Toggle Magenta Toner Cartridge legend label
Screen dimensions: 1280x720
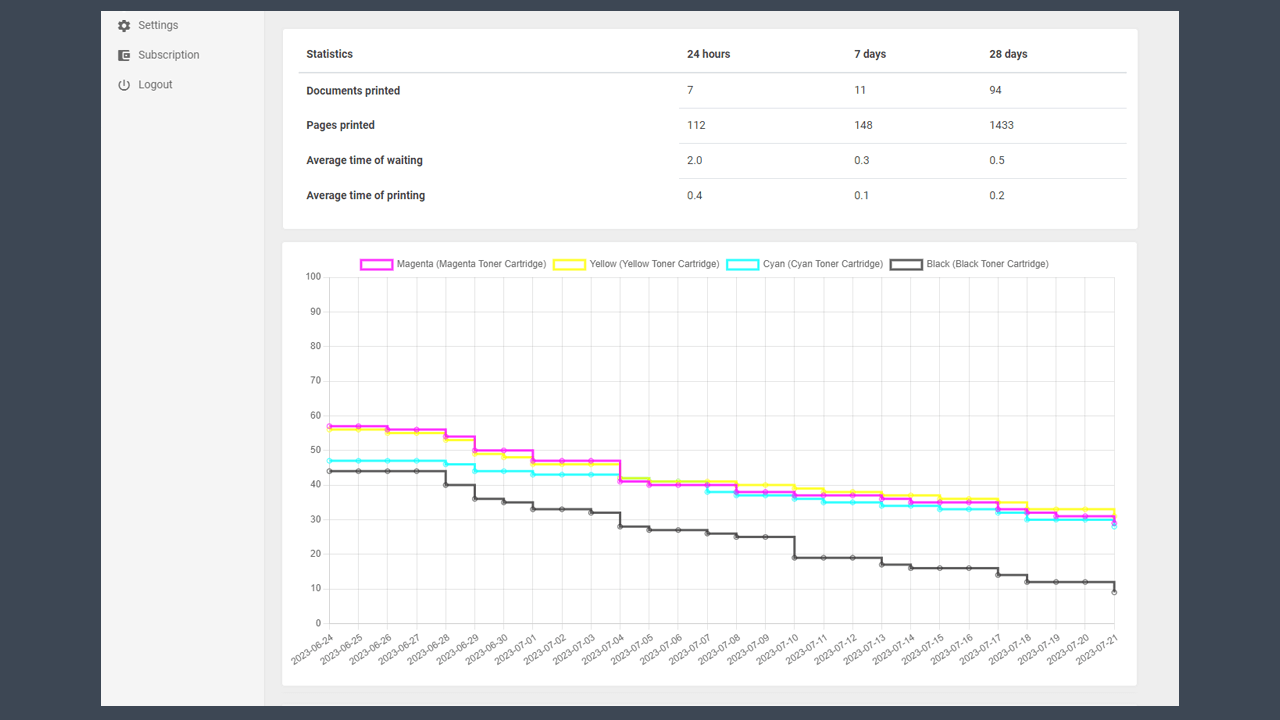pos(471,264)
